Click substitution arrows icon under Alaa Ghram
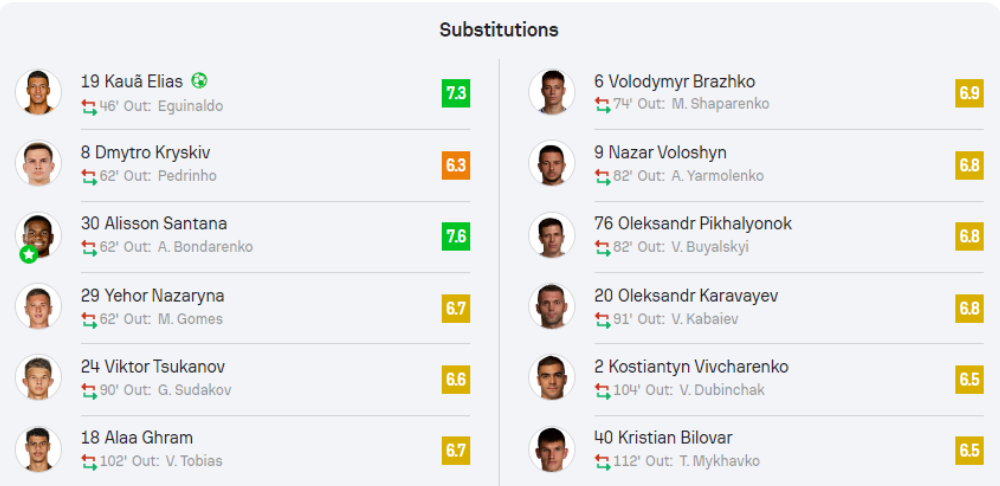The image size is (1000, 486). [89, 461]
